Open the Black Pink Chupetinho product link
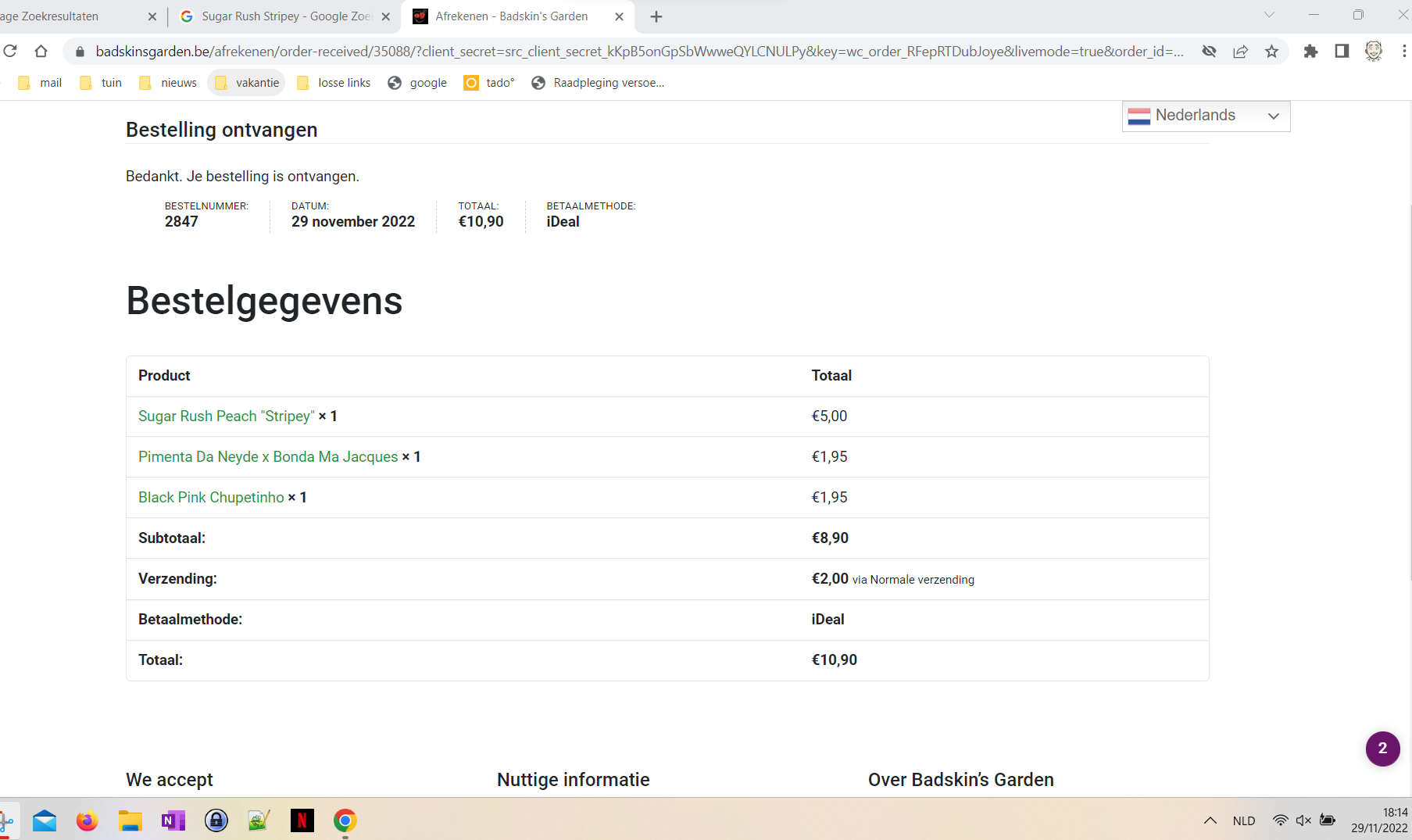Screen dimensions: 1412x840 (x=211, y=498)
